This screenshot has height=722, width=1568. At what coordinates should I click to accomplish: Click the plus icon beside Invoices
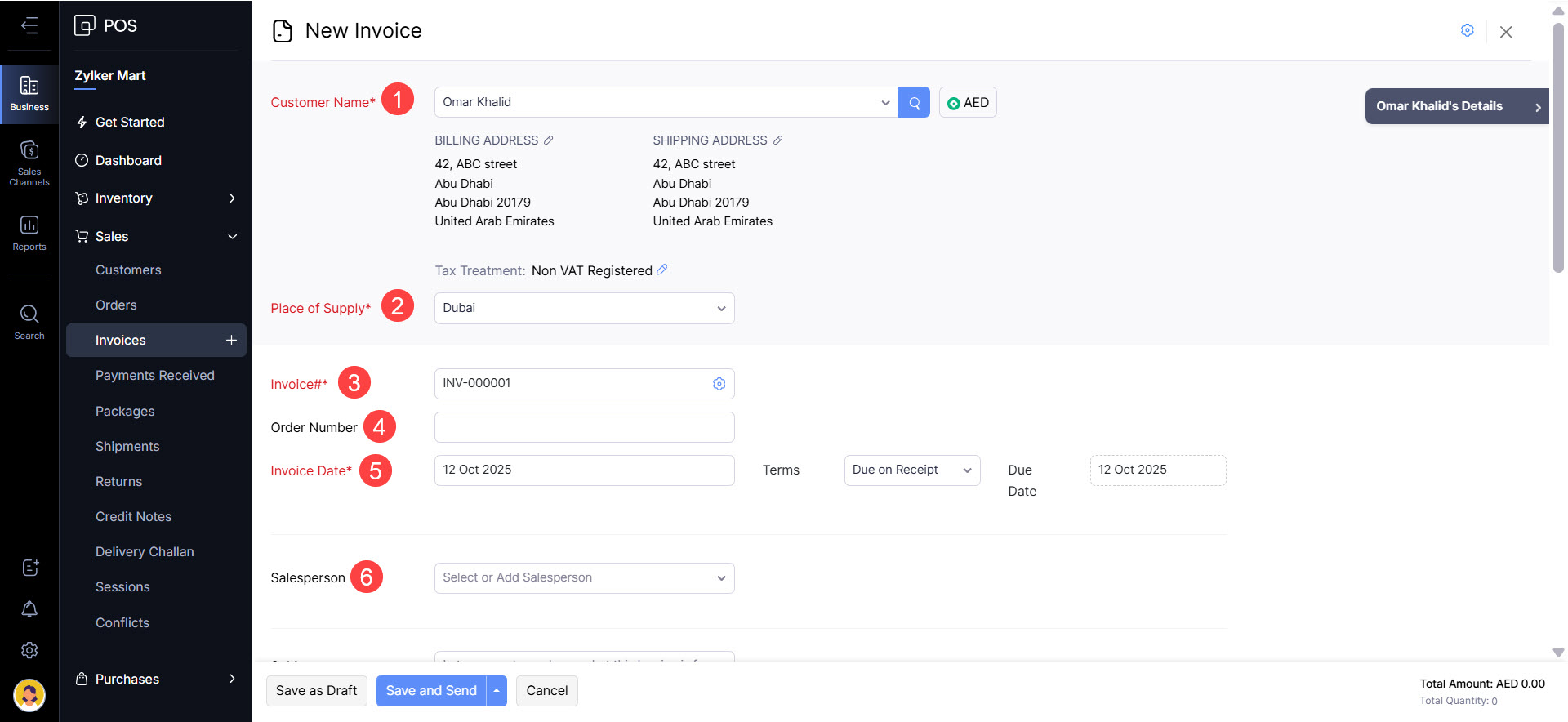(x=231, y=341)
